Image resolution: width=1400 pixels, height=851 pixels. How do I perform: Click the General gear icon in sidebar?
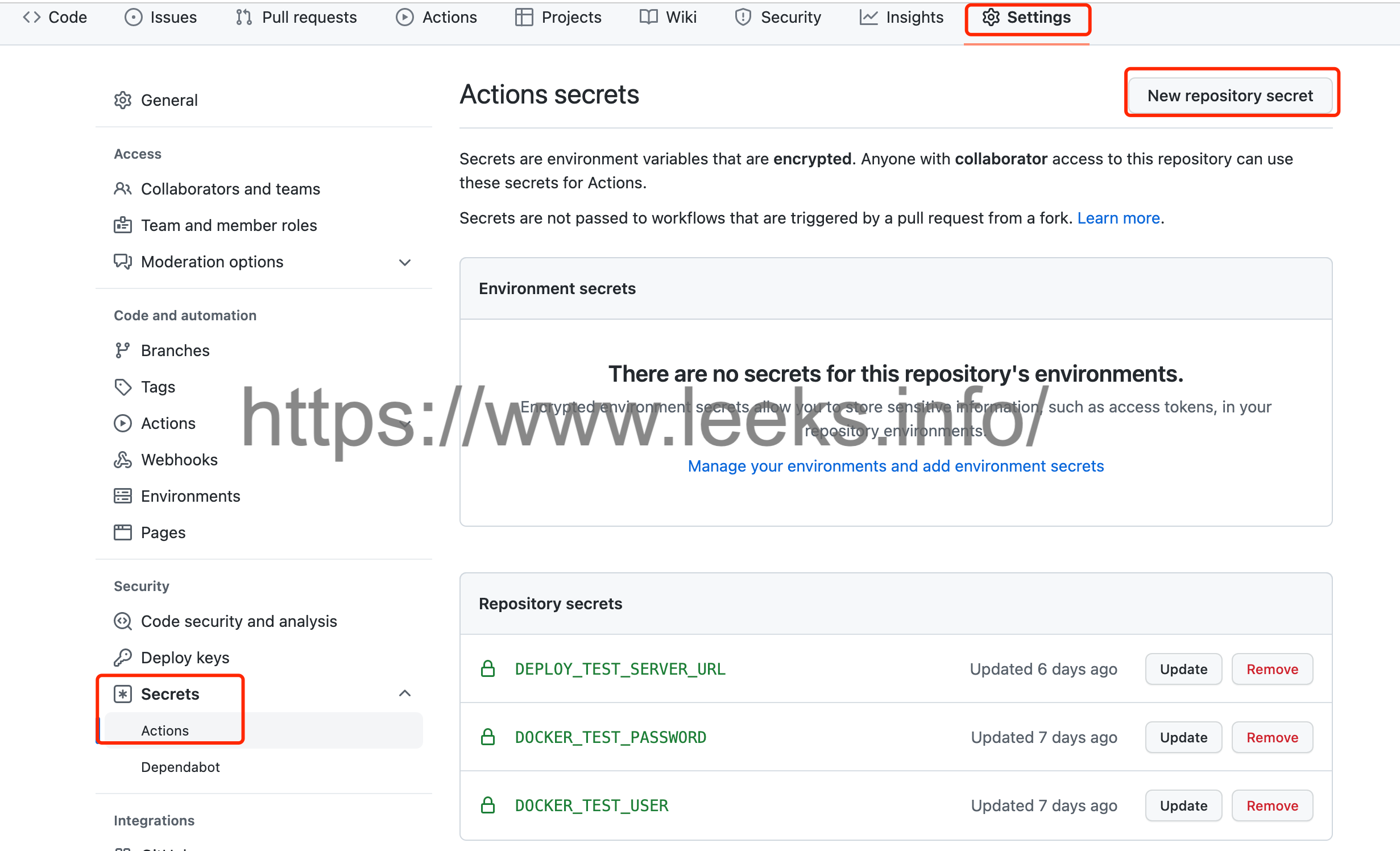[x=123, y=100]
